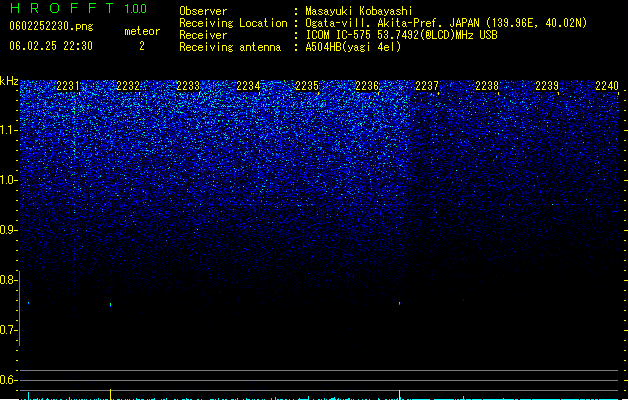Click the 0.9 kHz axis label

click(x=8, y=230)
